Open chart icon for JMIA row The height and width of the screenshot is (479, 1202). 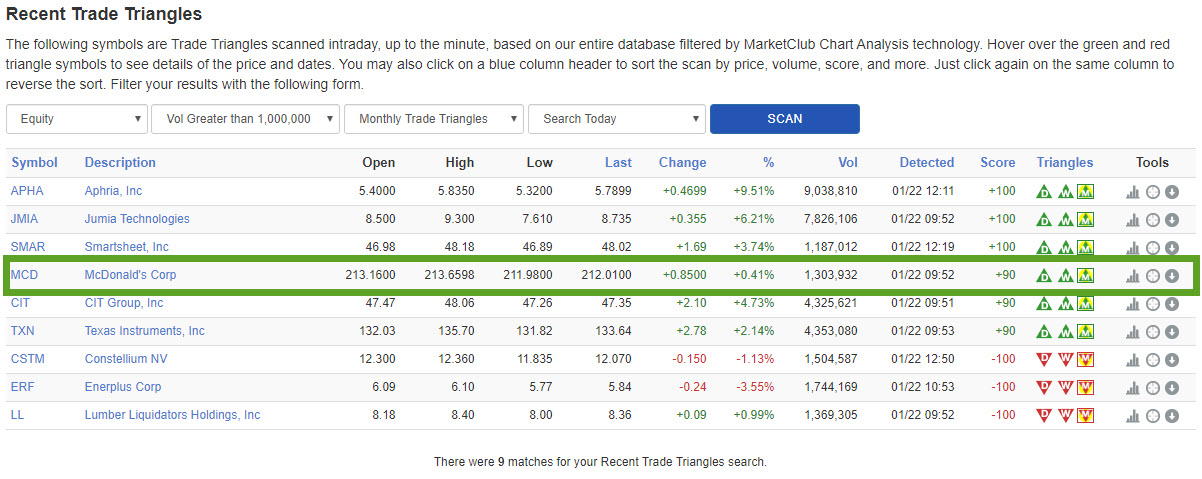[x=1133, y=220]
